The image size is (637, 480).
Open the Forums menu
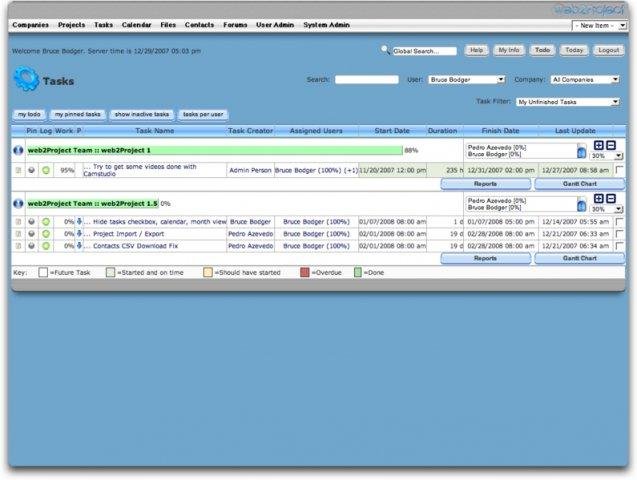(x=235, y=25)
